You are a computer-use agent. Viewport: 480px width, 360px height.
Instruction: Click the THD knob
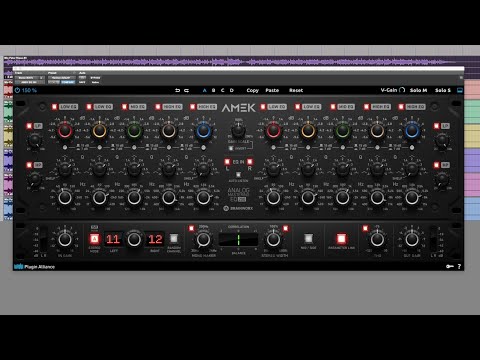tap(377, 239)
